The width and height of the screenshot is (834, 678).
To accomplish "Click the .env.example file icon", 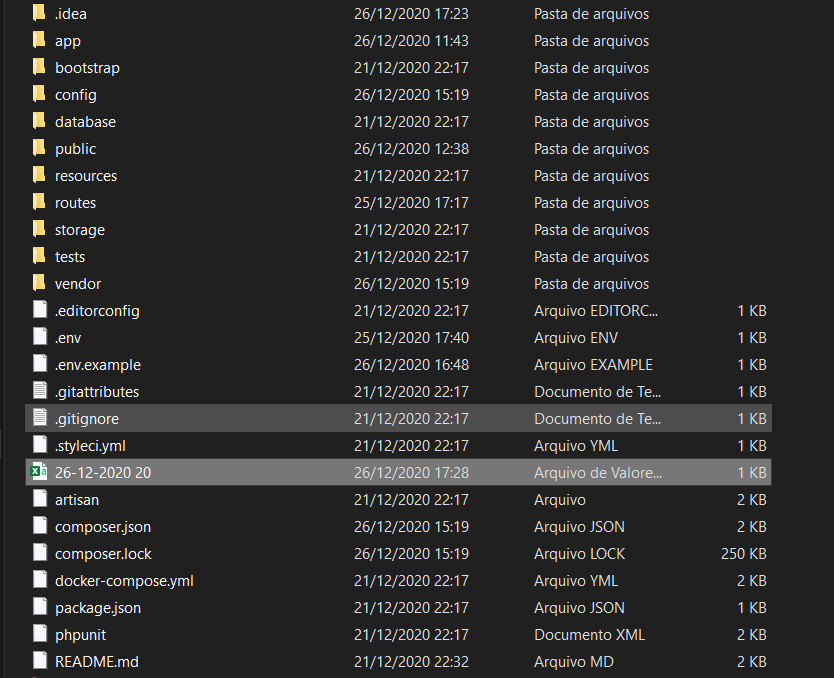I will pyautogui.click(x=40, y=364).
